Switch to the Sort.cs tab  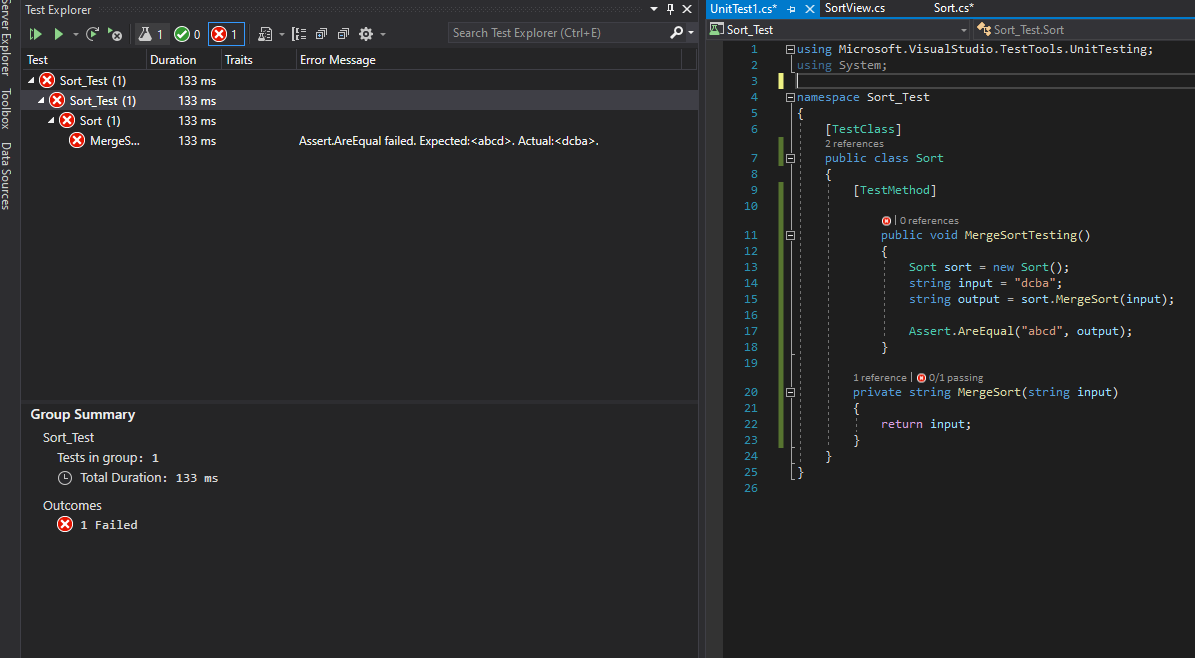pyautogui.click(x=953, y=8)
